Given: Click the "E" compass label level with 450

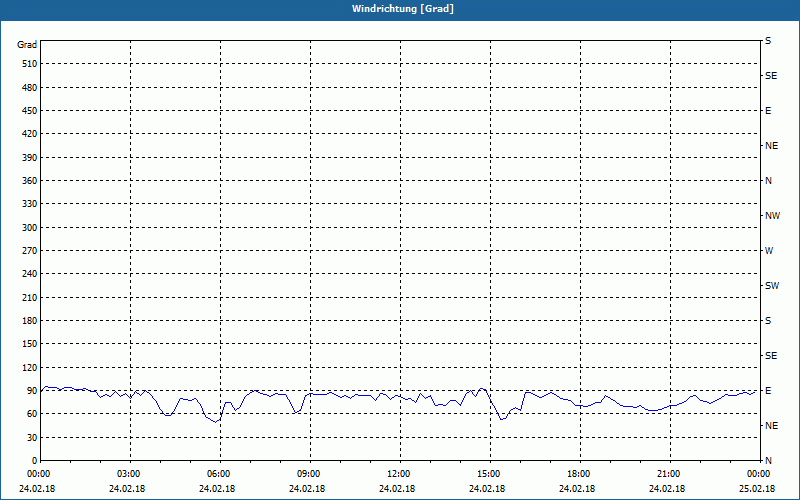Looking at the screenshot, I should coord(768,111).
